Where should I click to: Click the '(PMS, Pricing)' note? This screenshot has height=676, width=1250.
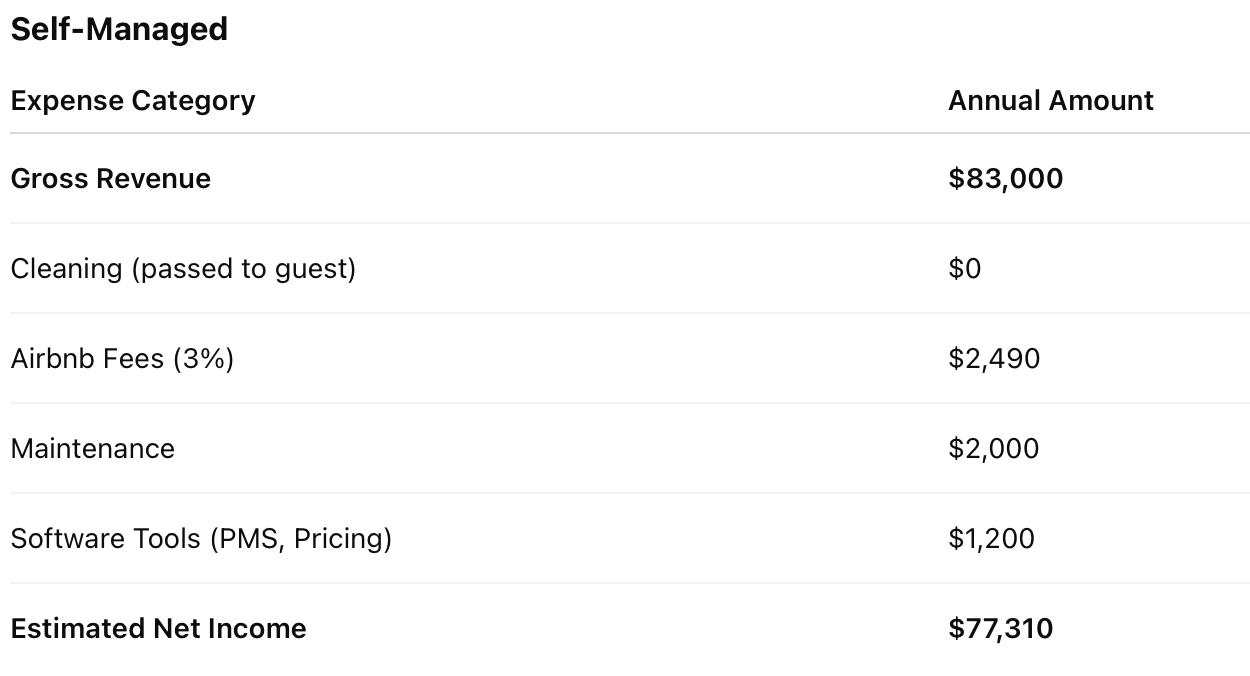301,539
